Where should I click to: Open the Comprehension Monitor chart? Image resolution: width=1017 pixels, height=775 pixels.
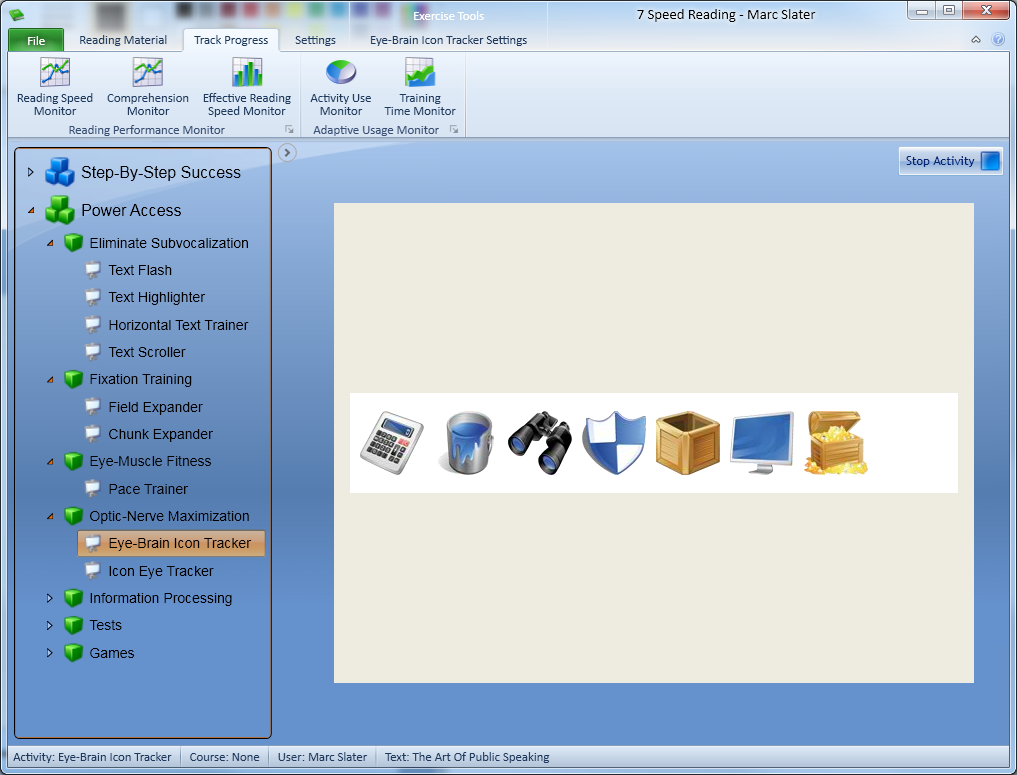tap(148, 87)
